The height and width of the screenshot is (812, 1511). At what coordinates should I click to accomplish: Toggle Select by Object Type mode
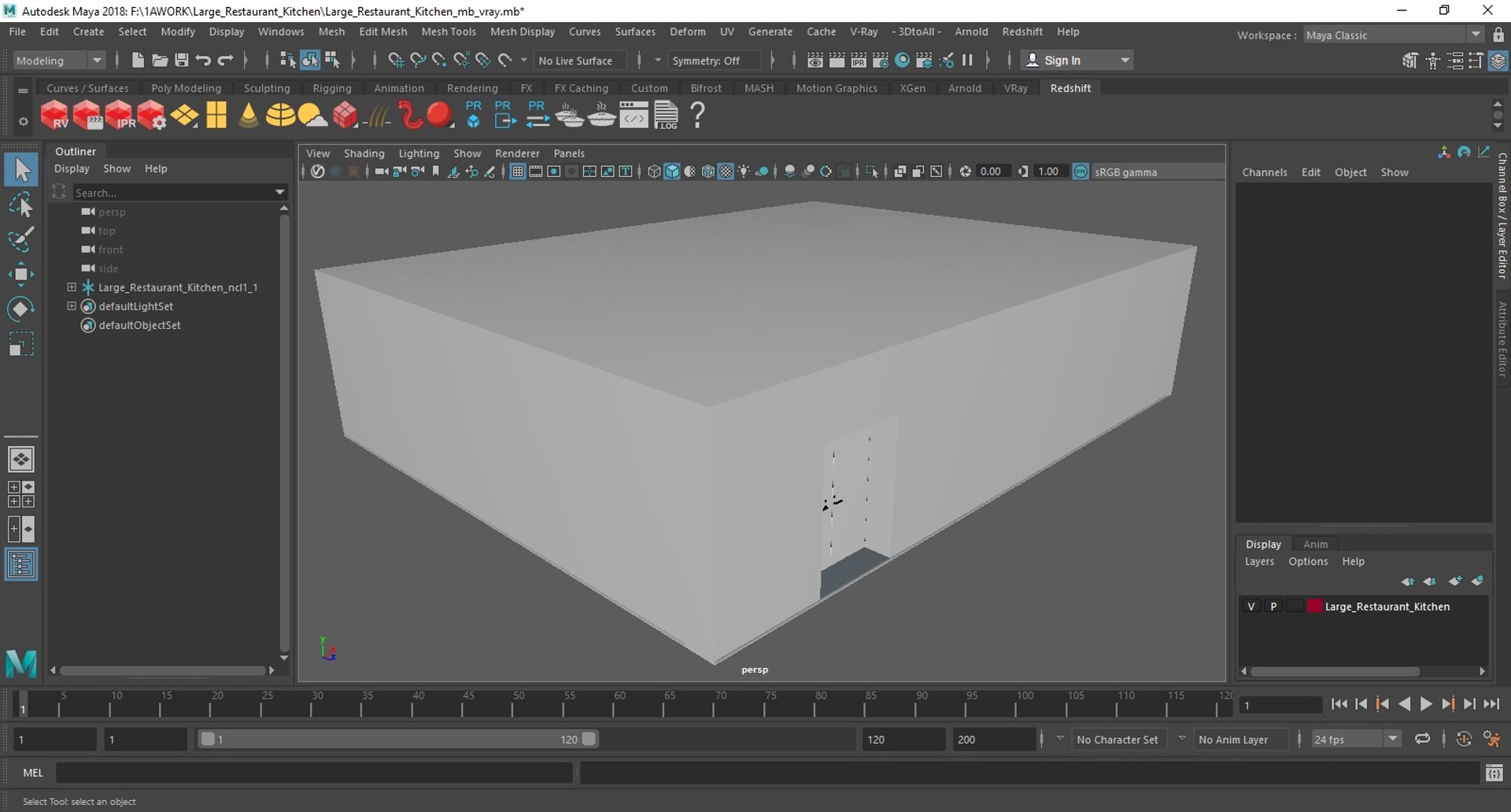click(x=310, y=61)
